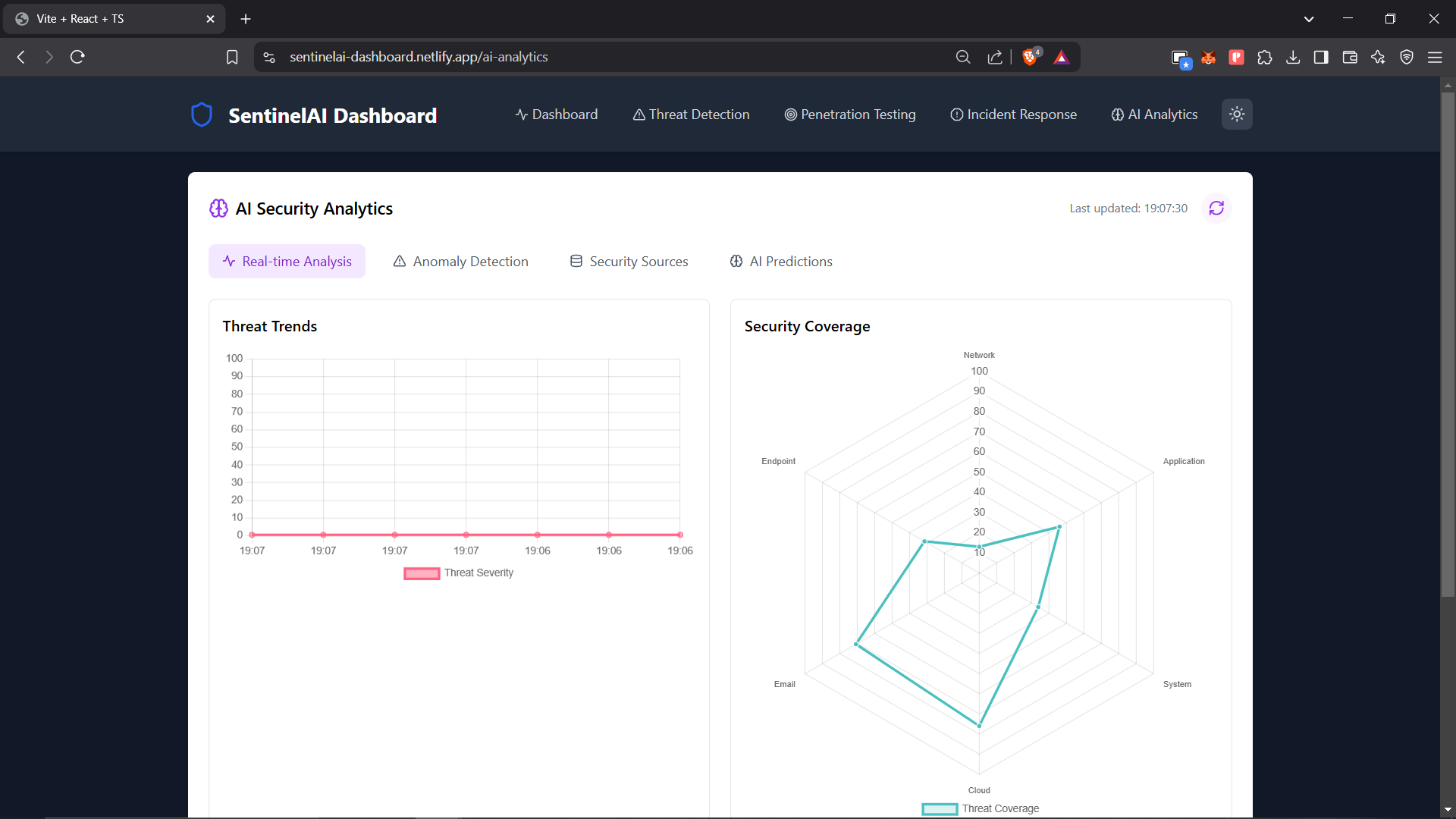This screenshot has height=819, width=1456.
Task: Open the browser hamburger menu
Action: pos(1436,57)
